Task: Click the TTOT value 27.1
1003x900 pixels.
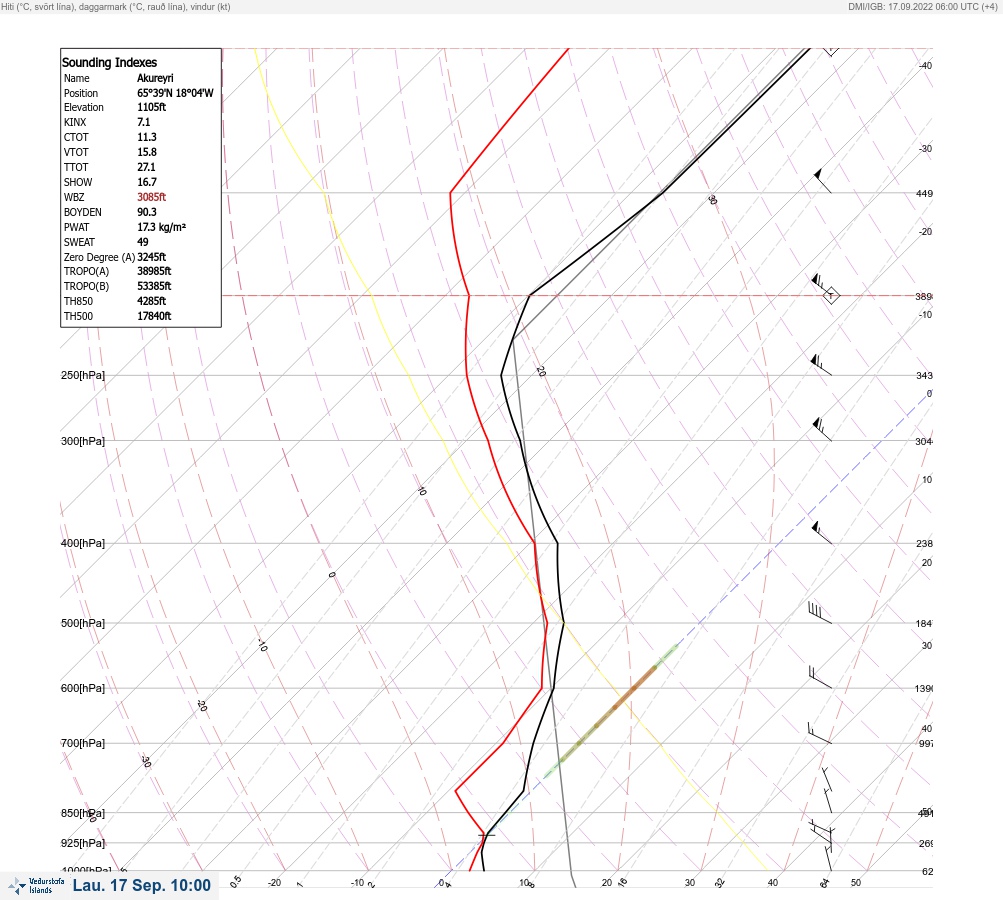Action: point(146,167)
